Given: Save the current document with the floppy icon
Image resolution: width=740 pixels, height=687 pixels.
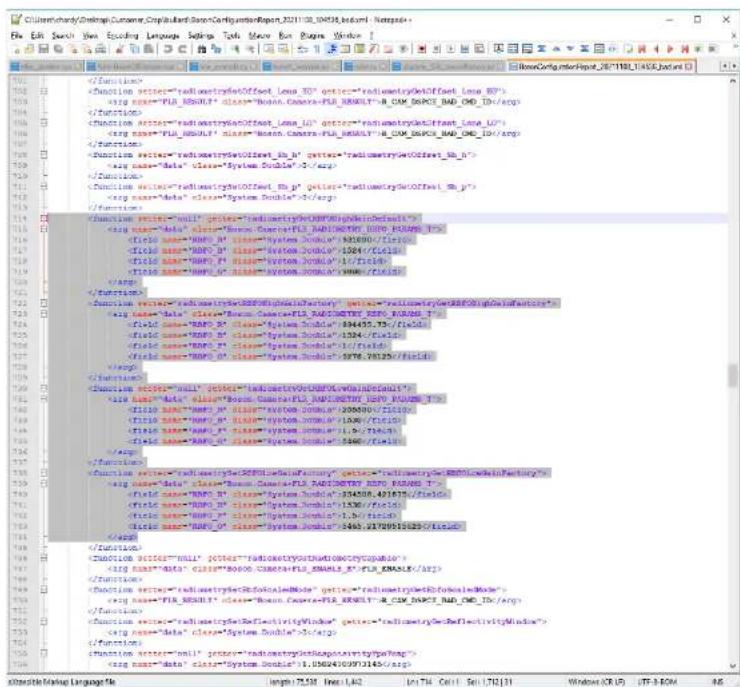Looking at the screenshot, I should pyautogui.click(x=43, y=49).
